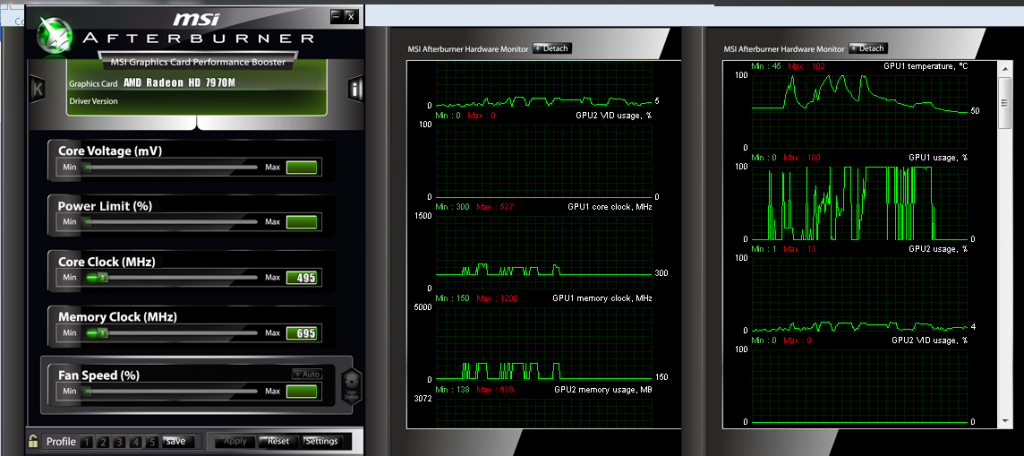Click the Power Limit value field

coord(302,222)
